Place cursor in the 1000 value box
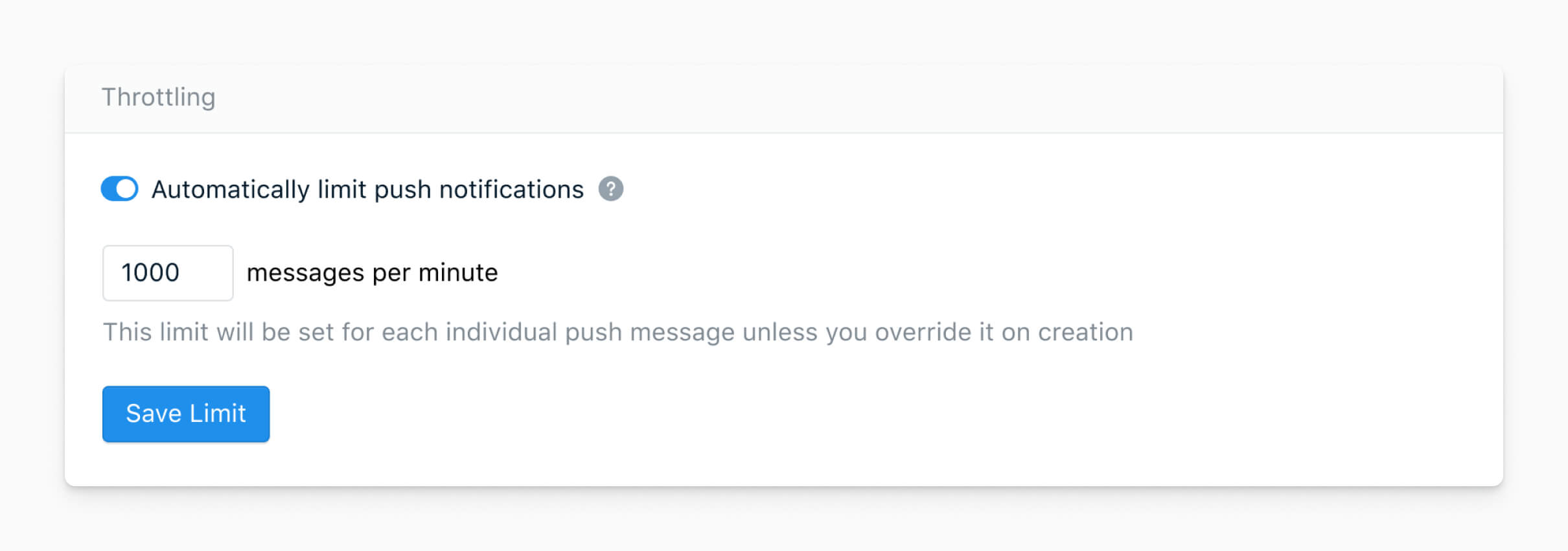The height and width of the screenshot is (551, 1568). (x=168, y=273)
